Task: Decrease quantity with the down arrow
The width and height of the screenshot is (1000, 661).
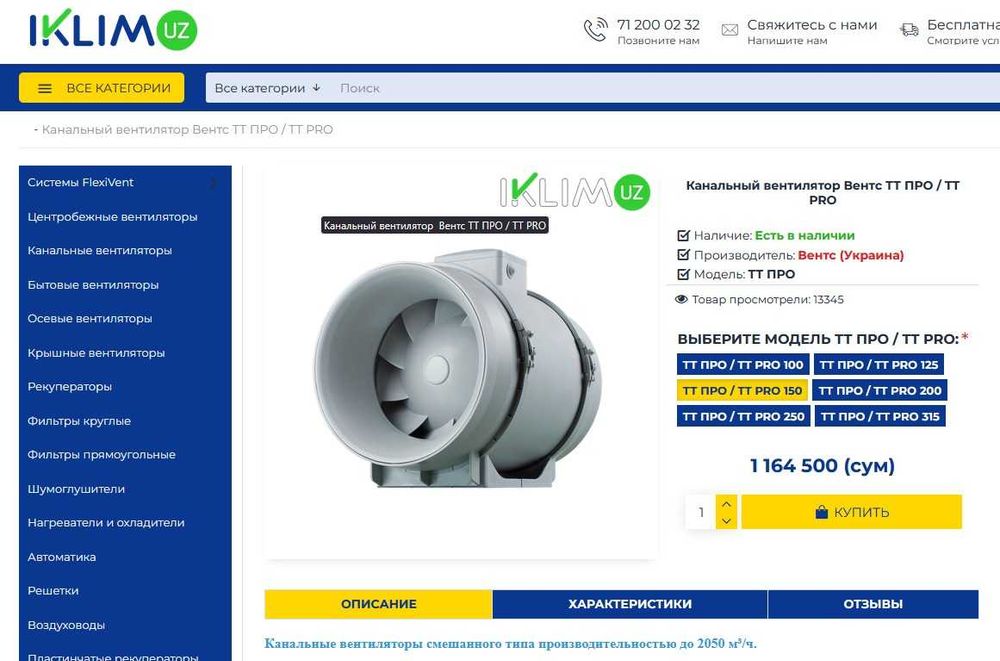Action: pos(726,521)
